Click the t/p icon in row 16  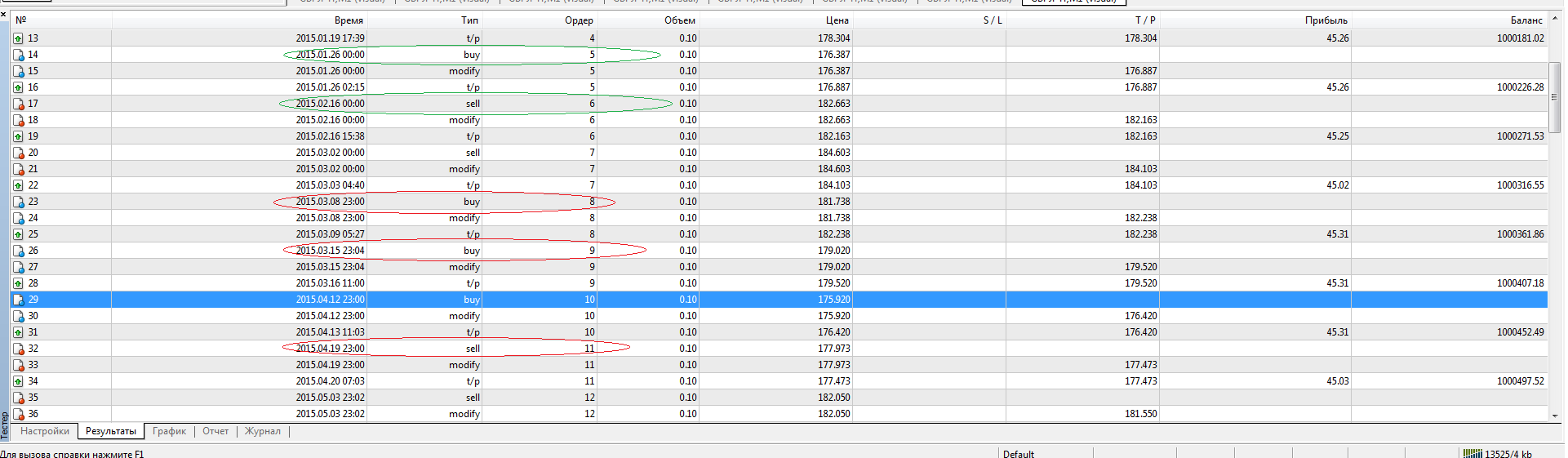tap(18, 87)
